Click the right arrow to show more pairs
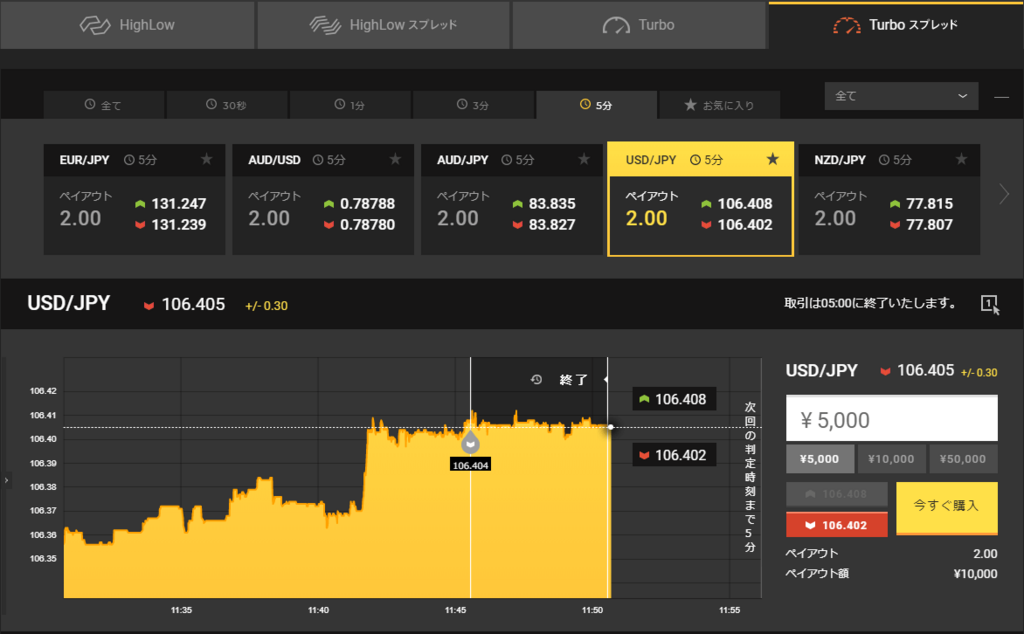 coord(1006,196)
